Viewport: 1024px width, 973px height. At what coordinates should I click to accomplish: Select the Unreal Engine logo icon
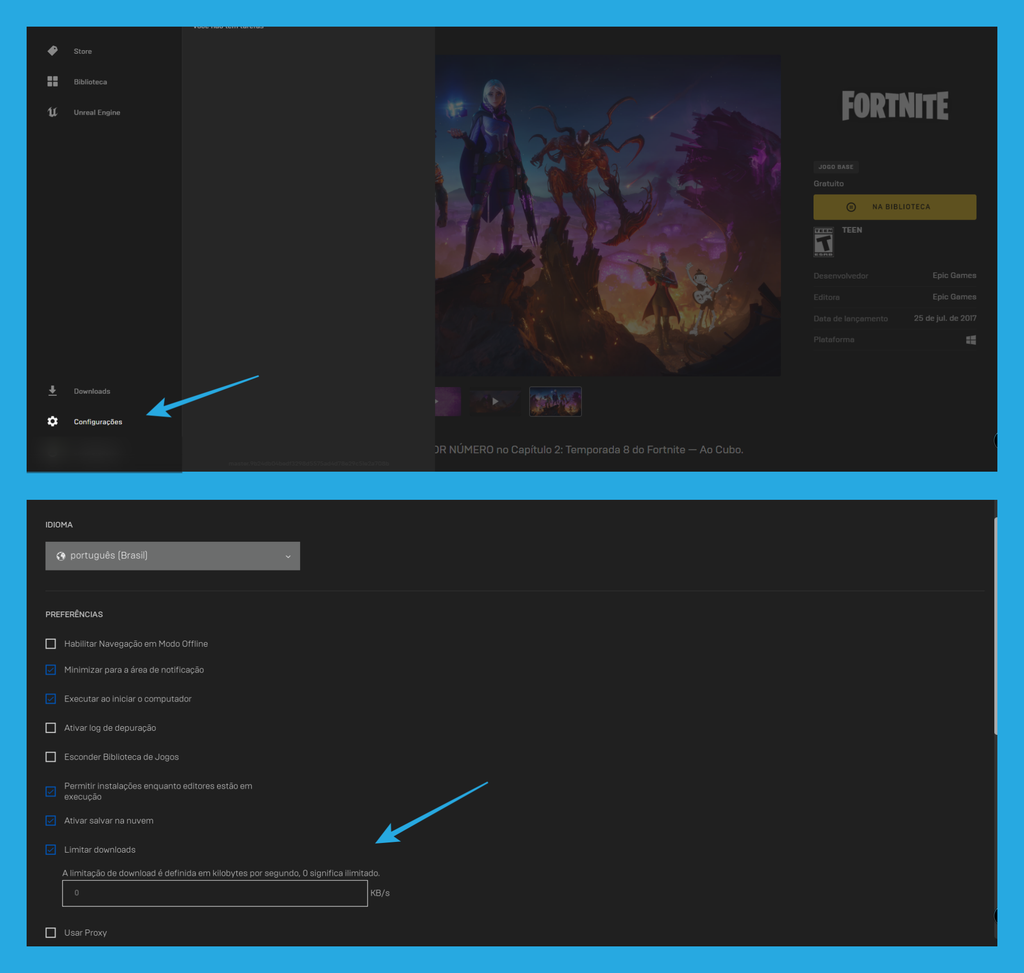52,112
